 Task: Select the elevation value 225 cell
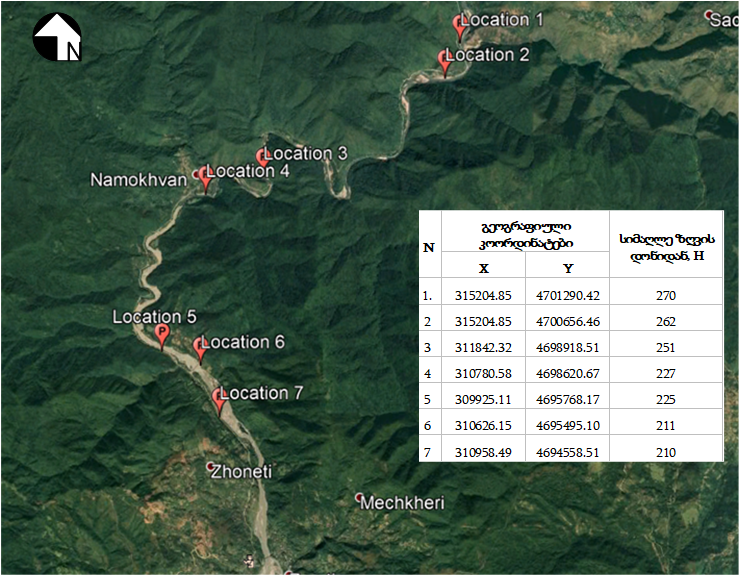666,399
